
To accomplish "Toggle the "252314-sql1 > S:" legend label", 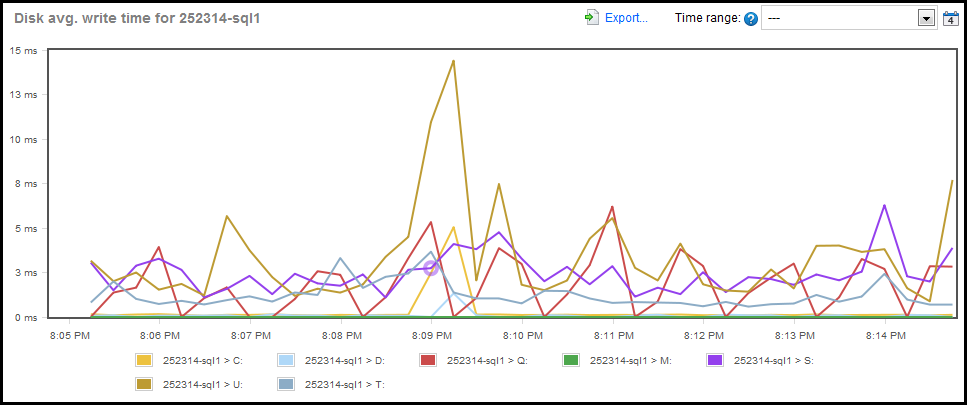I will [x=774, y=360].
